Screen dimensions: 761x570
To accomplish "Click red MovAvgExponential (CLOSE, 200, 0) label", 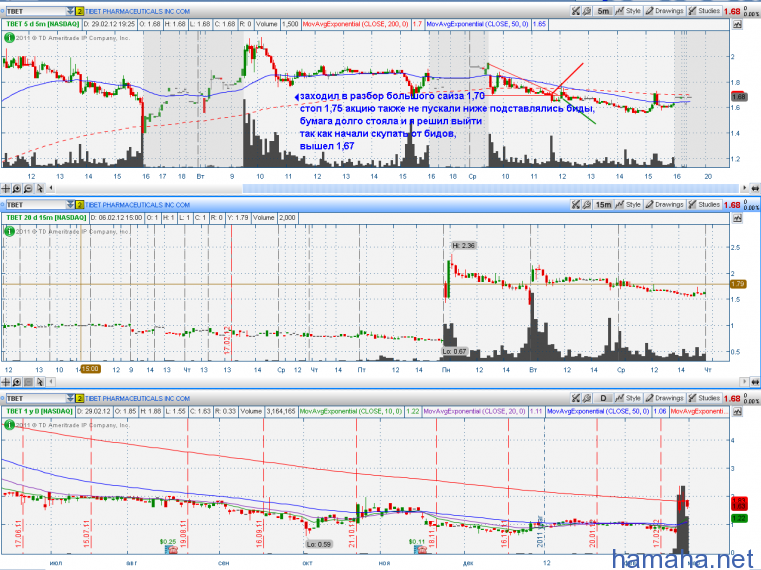I will [x=355, y=24].
